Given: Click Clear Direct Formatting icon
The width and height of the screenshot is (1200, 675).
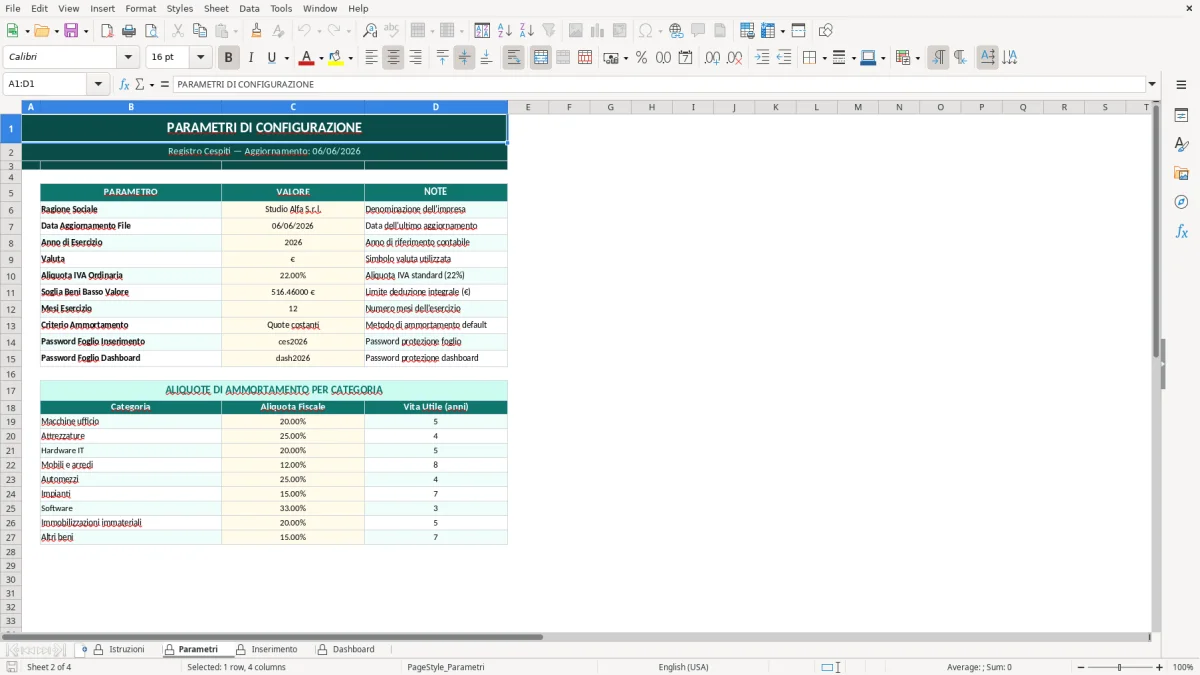Looking at the screenshot, I should tap(279, 31).
